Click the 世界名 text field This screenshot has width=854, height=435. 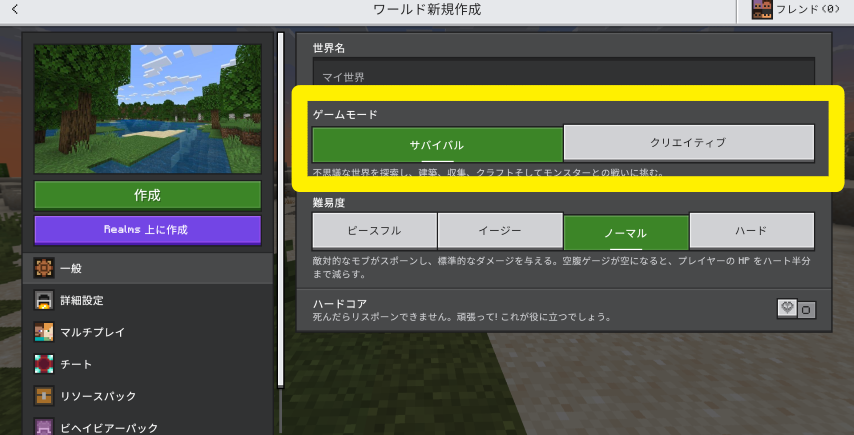(564, 72)
